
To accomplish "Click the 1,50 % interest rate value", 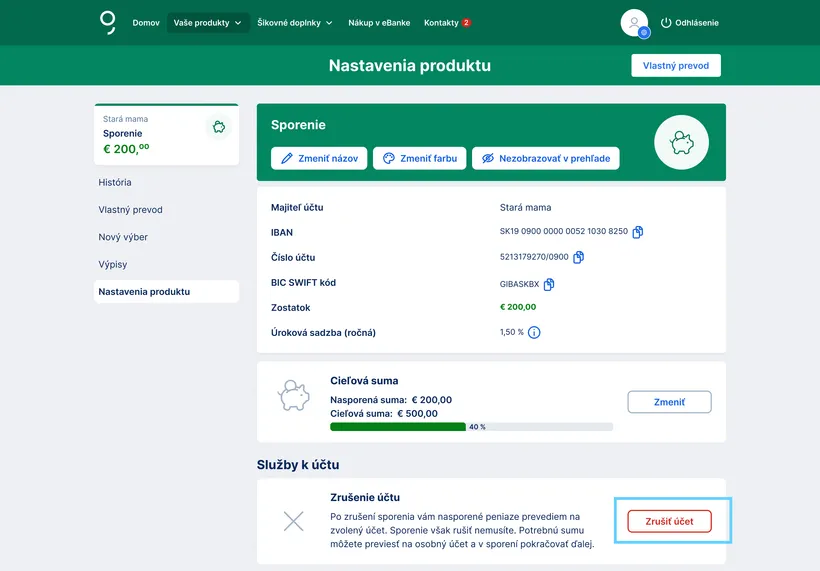I will 511,332.
